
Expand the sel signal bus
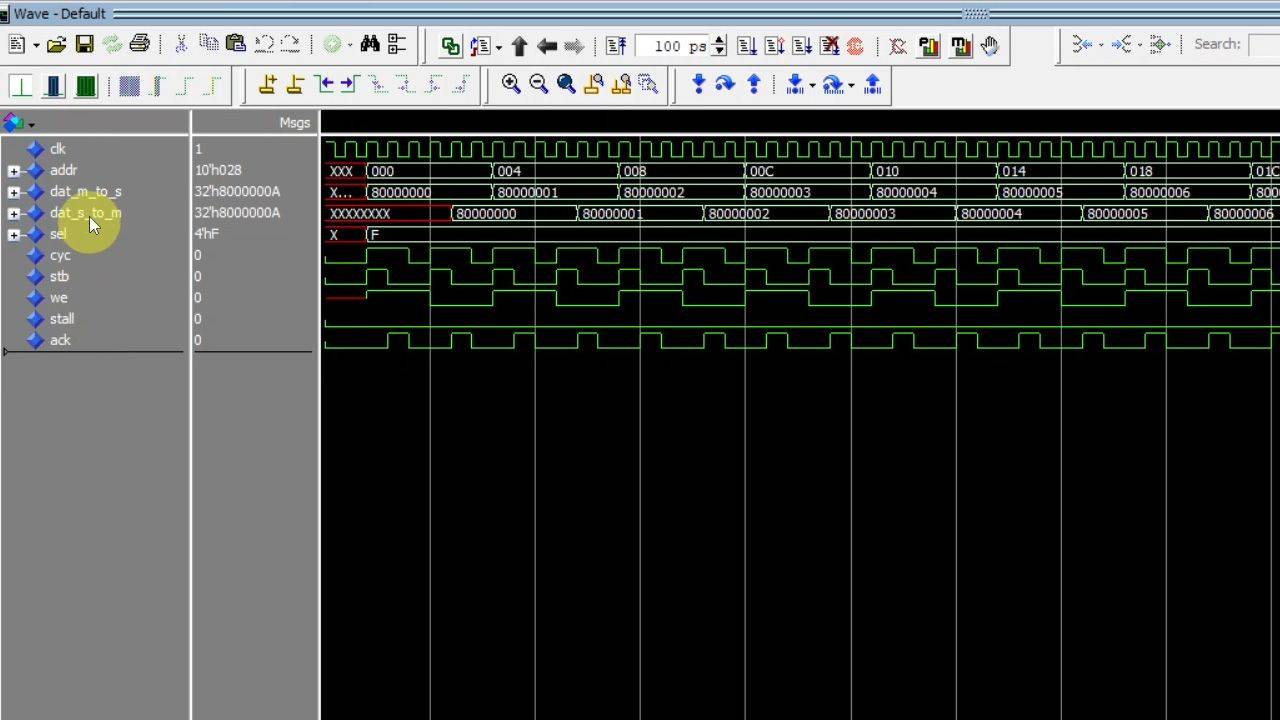(x=13, y=235)
